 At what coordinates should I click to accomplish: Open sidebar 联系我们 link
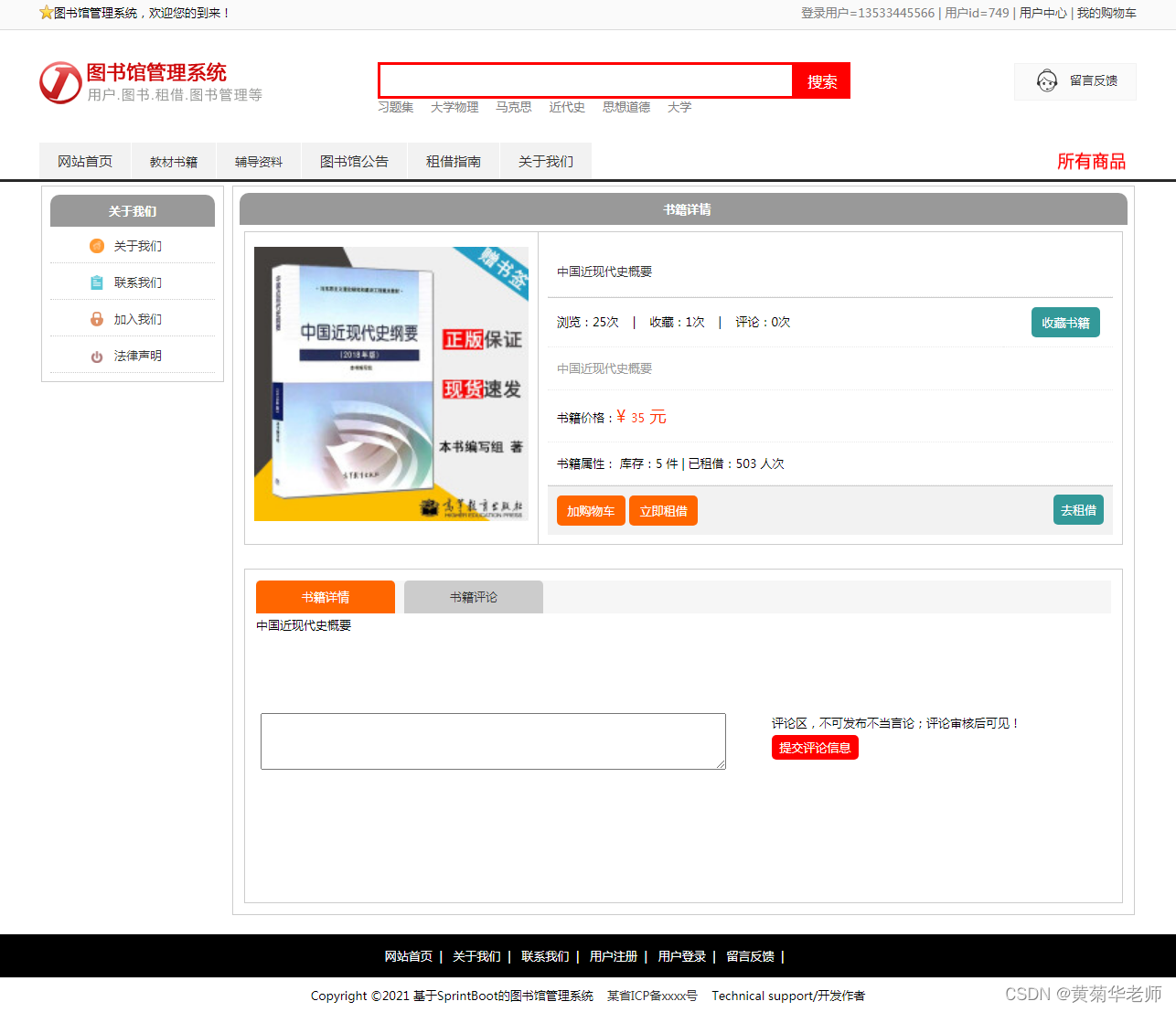point(138,282)
